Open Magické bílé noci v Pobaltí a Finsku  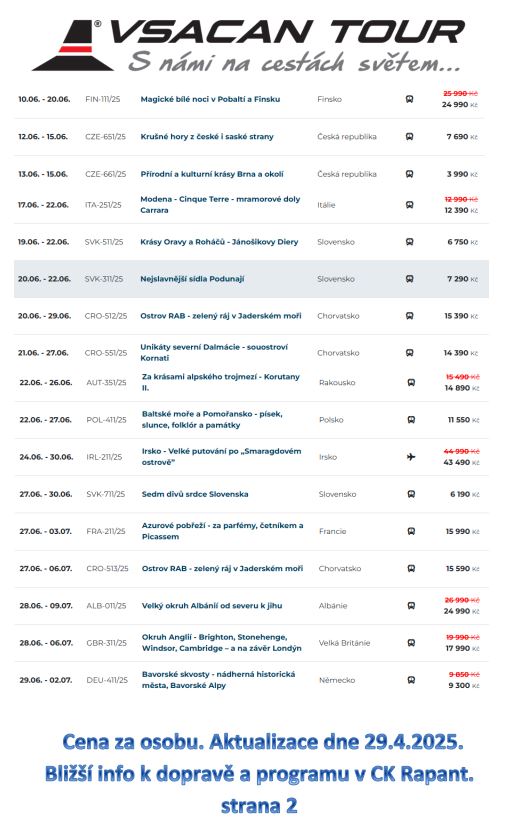pyautogui.click(x=210, y=99)
